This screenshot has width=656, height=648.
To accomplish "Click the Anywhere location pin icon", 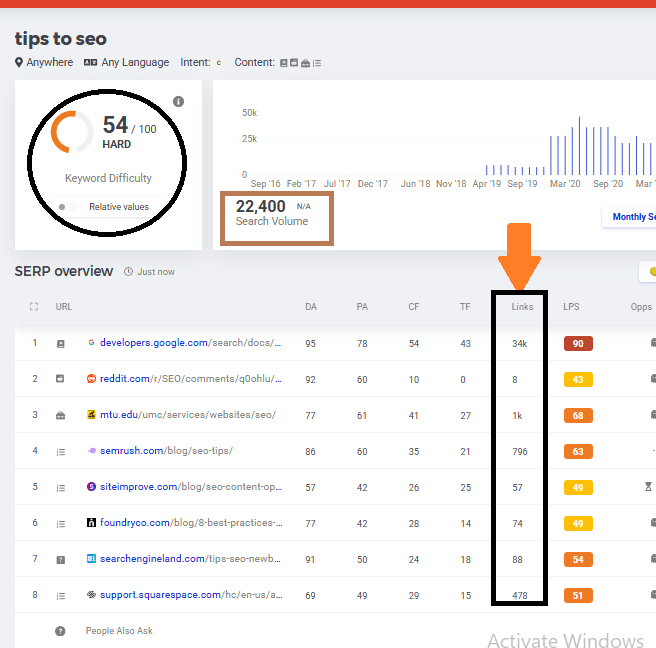I will 19,62.
